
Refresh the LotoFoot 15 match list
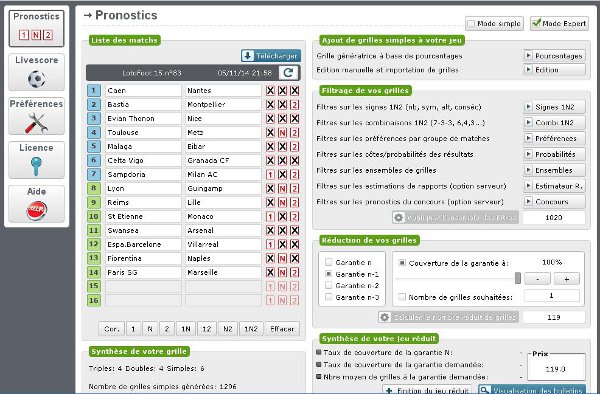288,73
